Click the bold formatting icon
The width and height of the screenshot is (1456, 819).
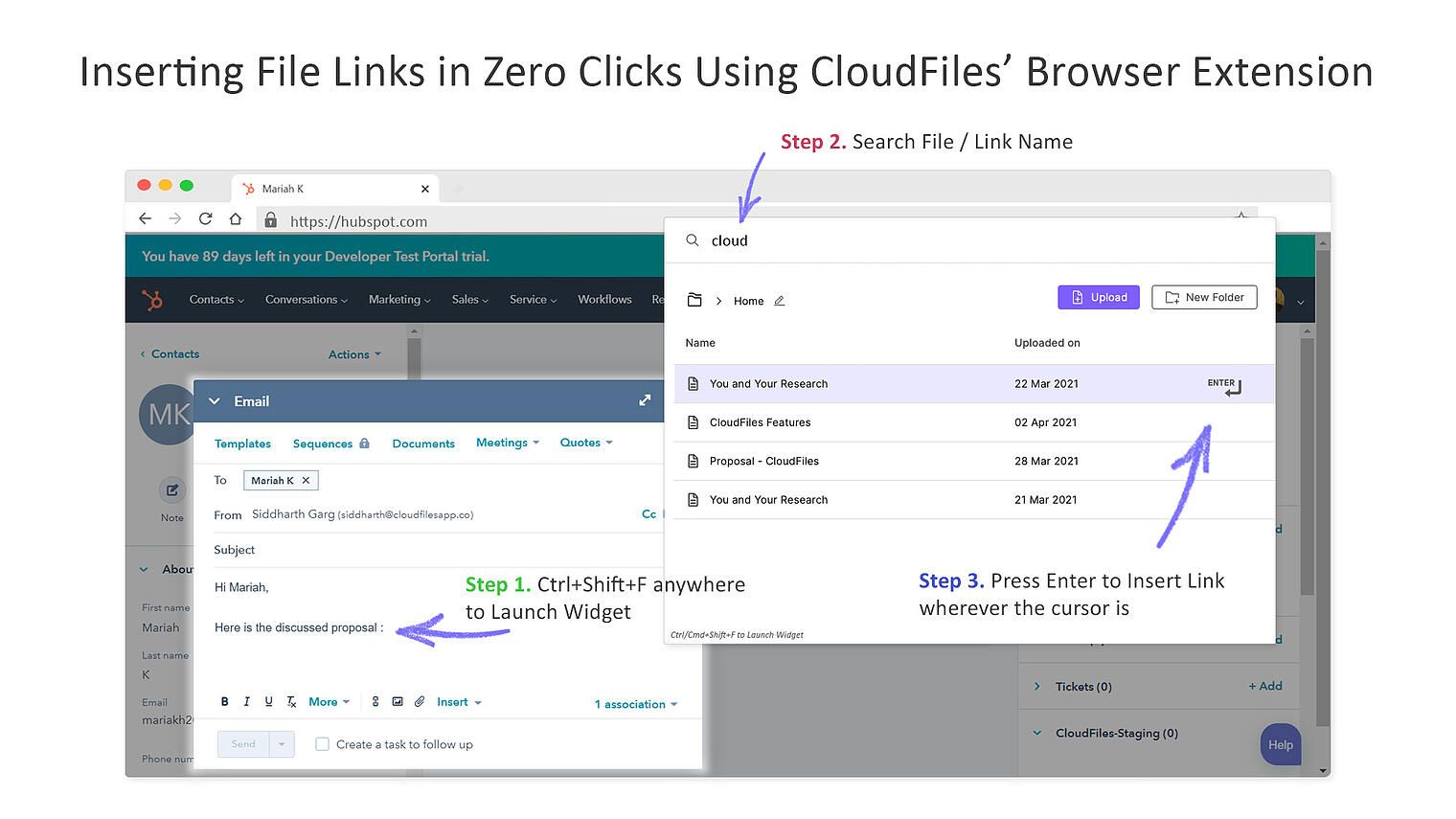[x=225, y=702]
